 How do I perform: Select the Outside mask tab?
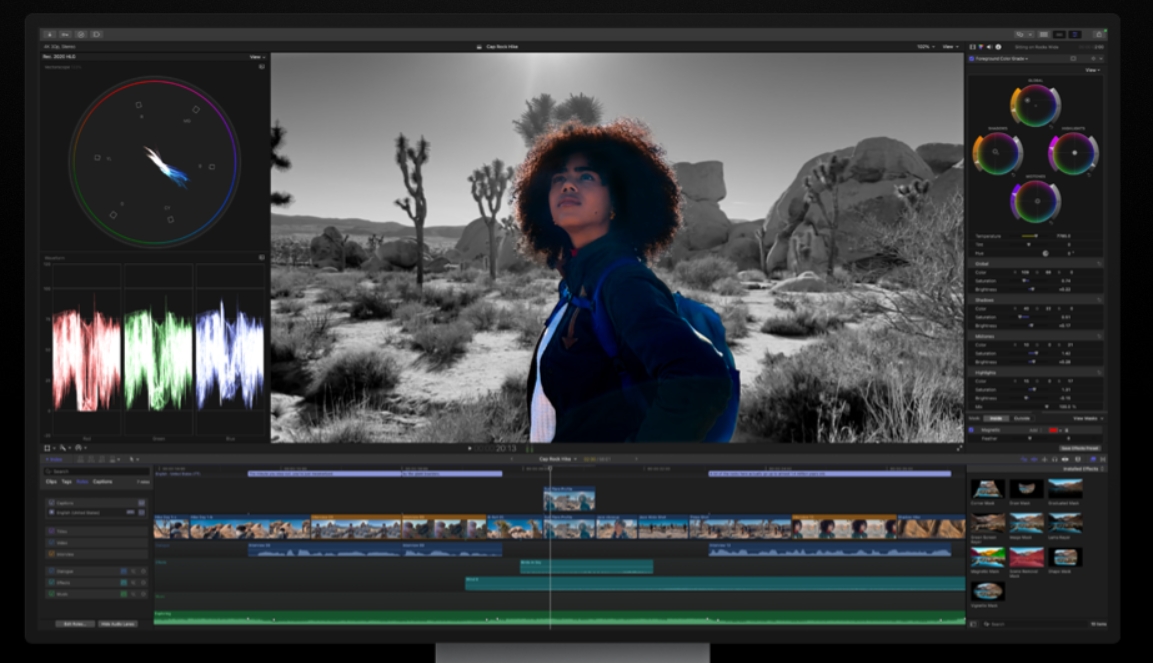click(x=1022, y=418)
